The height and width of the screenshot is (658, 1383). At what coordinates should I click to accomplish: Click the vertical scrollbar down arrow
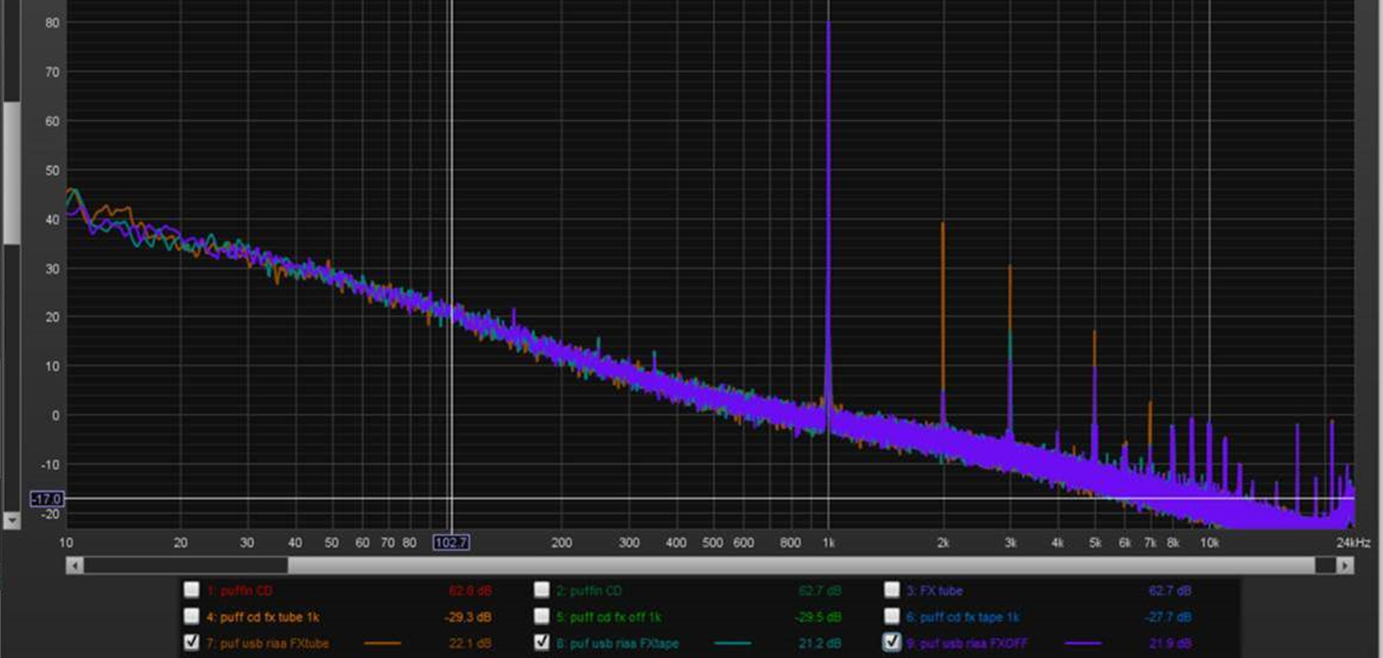pos(12,521)
